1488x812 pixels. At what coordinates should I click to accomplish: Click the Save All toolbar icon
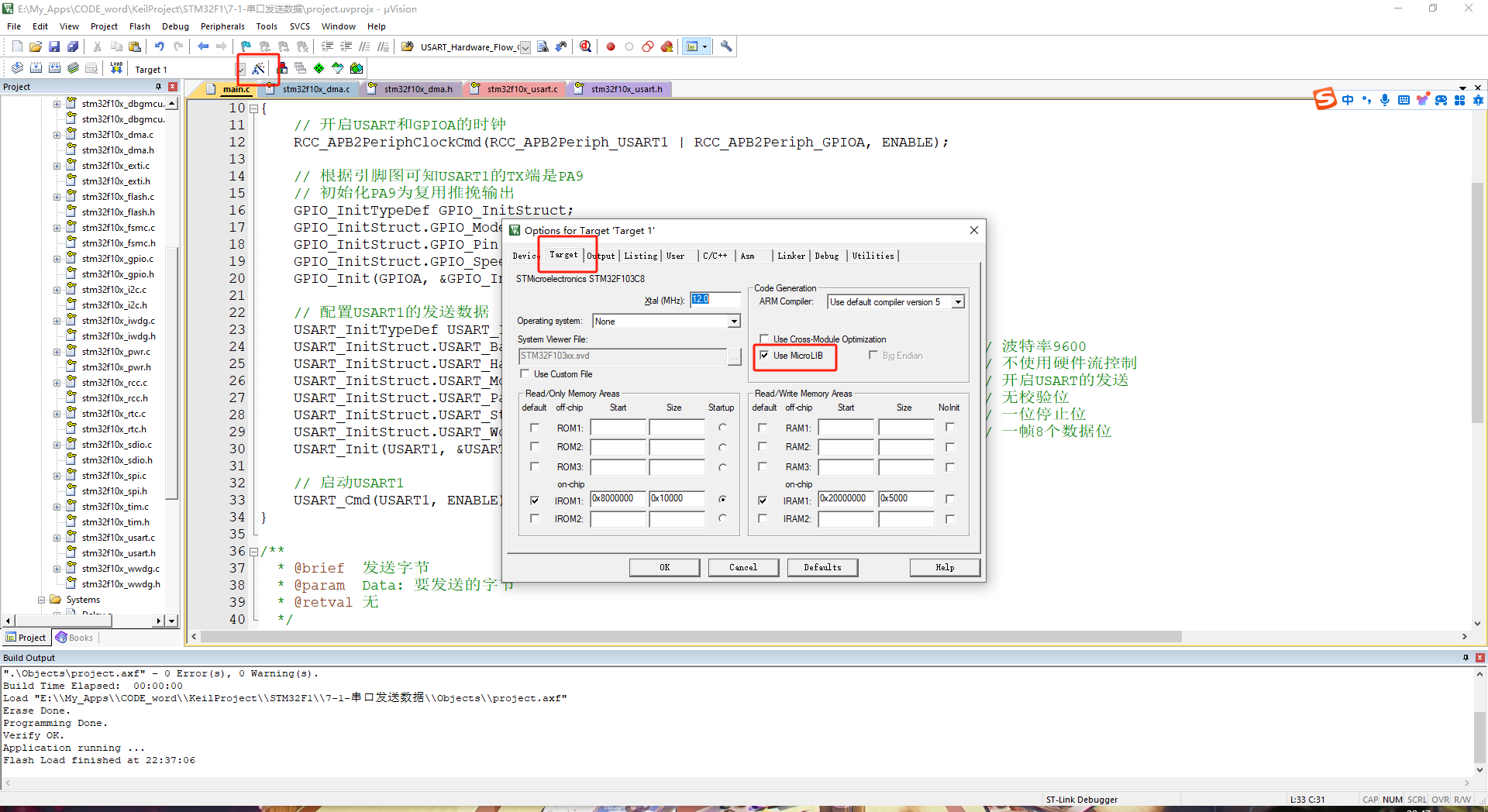point(73,46)
